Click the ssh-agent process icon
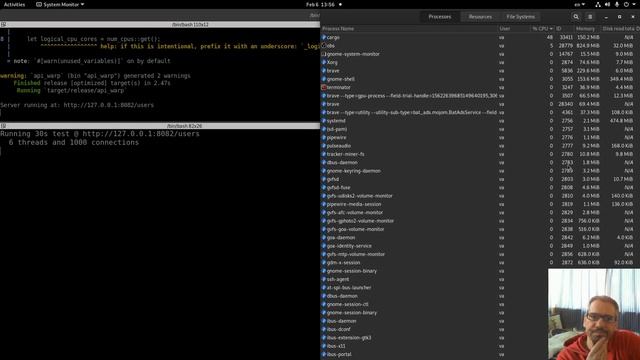640x360 pixels. pos(324,279)
